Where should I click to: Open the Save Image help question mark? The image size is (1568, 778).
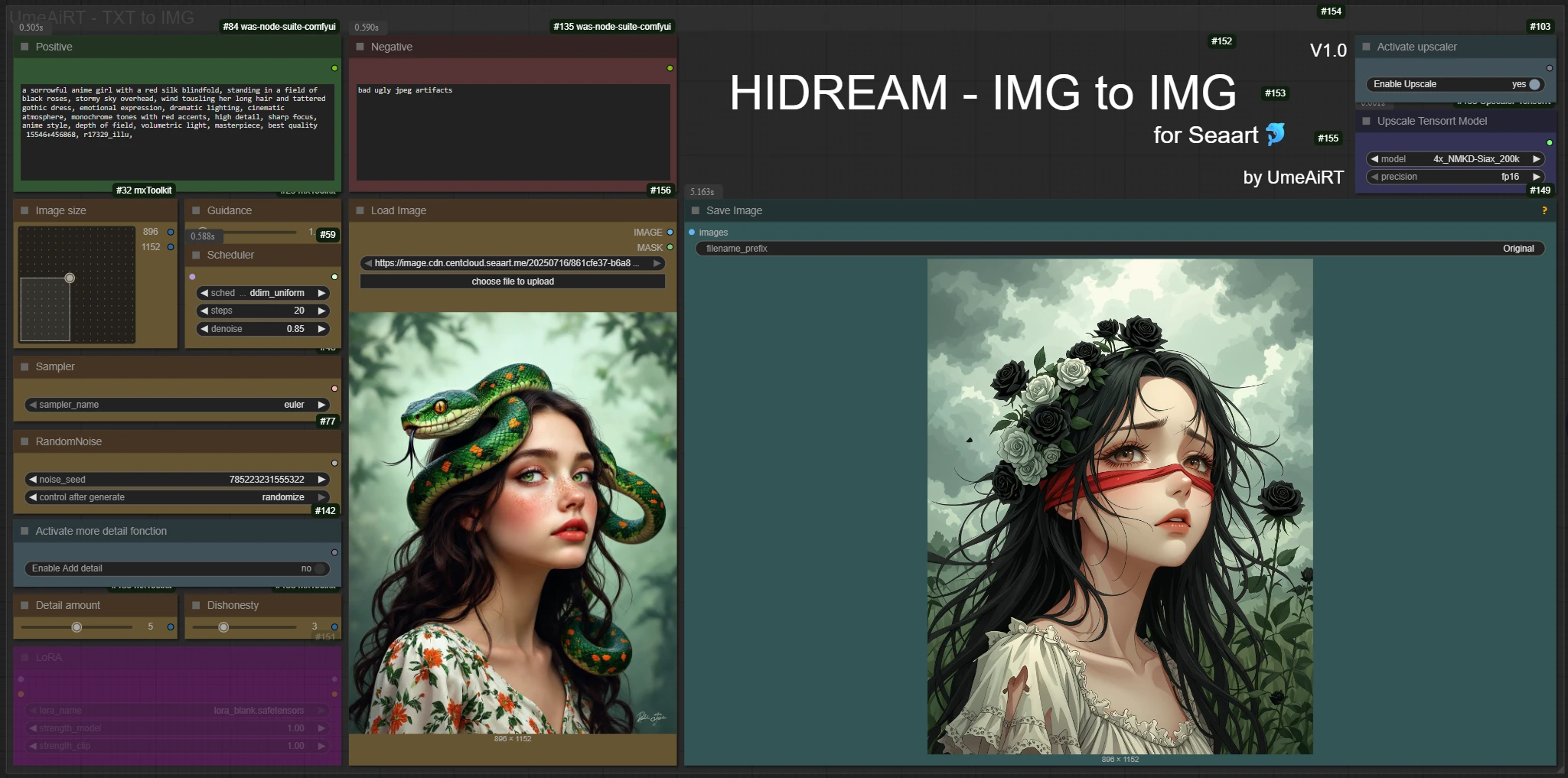[x=1544, y=210]
